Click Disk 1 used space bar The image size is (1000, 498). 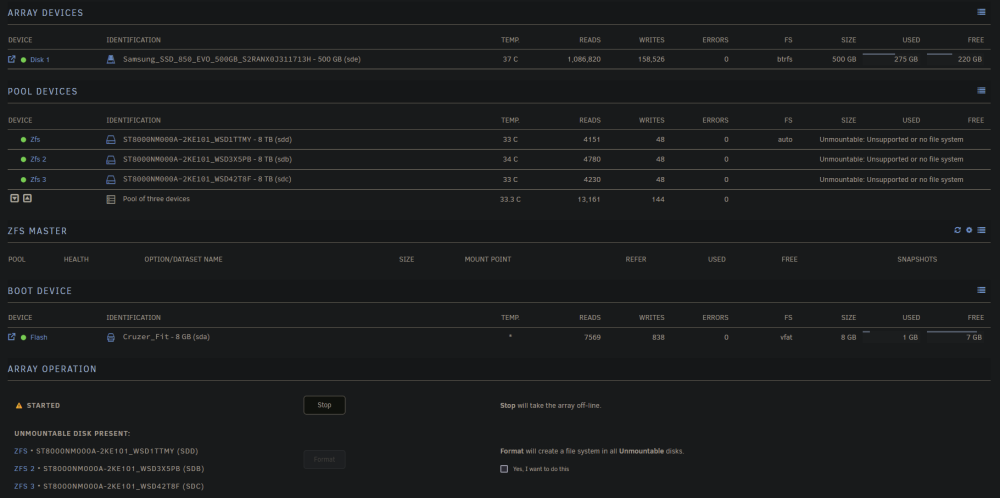[879, 54]
